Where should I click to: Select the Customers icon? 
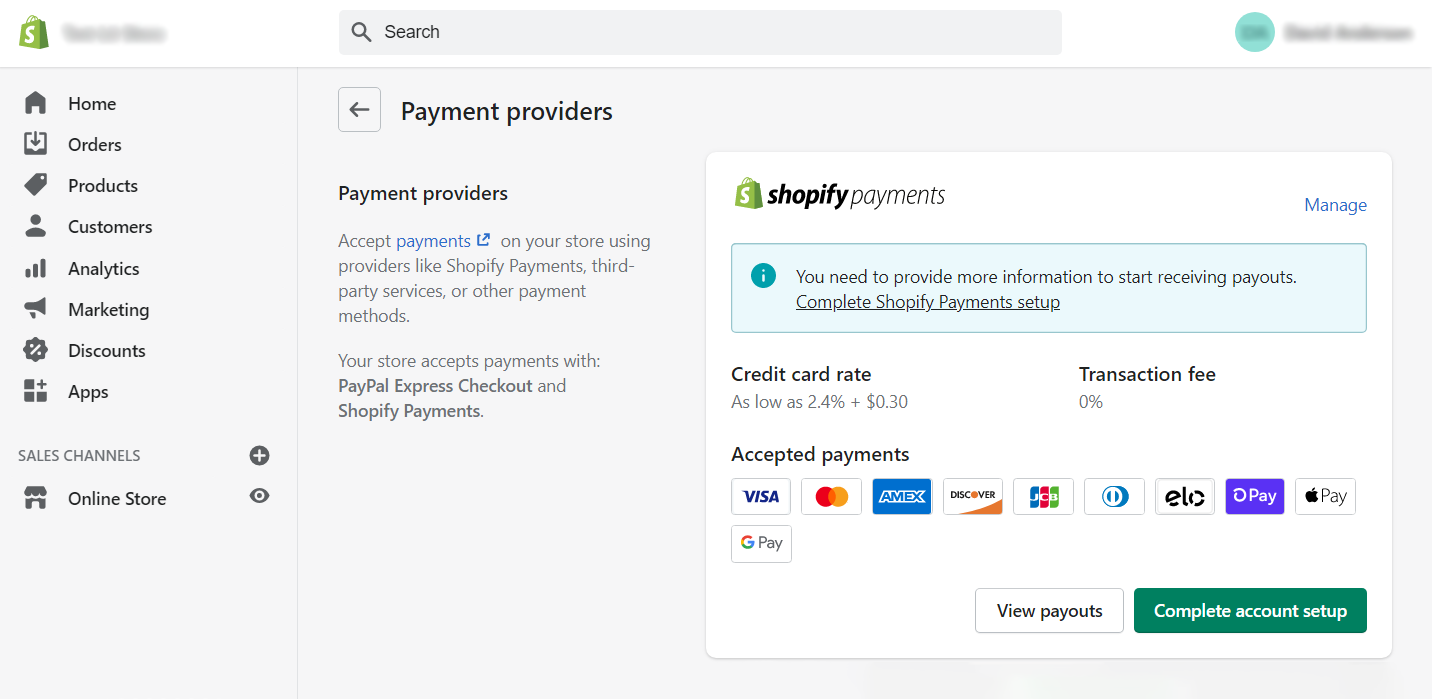36,226
